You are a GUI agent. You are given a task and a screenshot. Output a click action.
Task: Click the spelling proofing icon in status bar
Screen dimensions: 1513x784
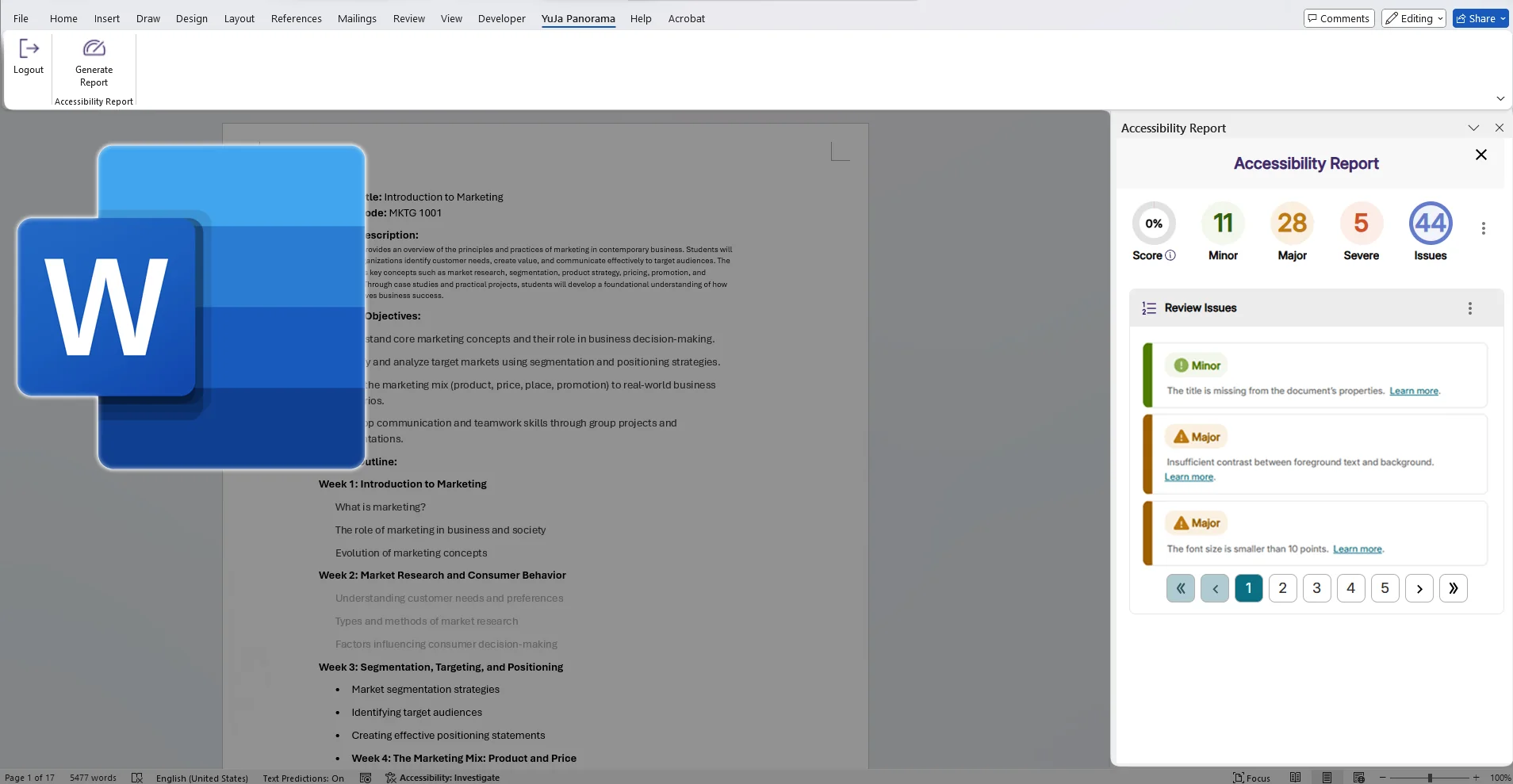pyautogui.click(x=137, y=778)
